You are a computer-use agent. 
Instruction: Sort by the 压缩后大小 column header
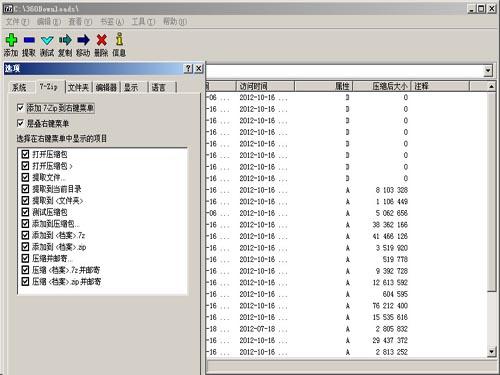382,86
